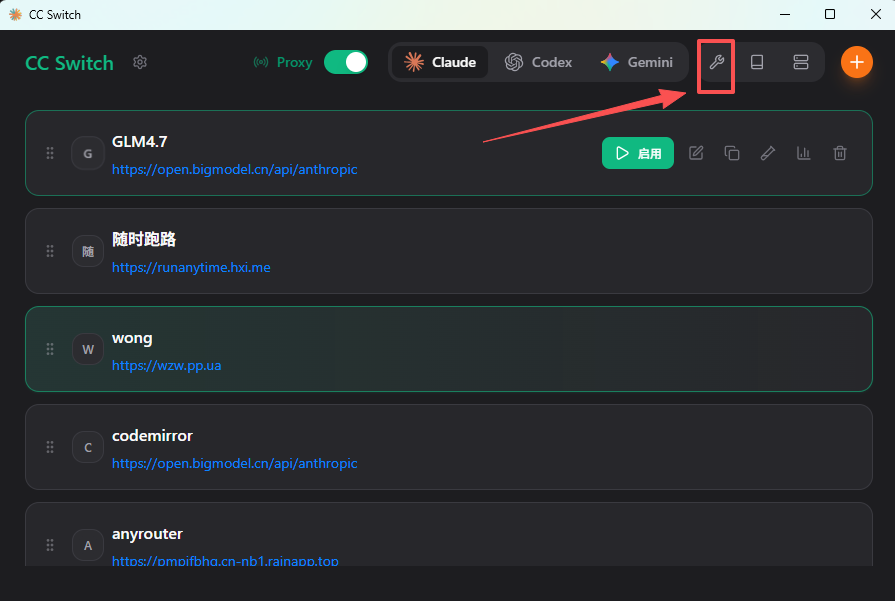Grab the 随时跑路 drag handle
Screen dimensions: 895x601
click(x=50, y=251)
